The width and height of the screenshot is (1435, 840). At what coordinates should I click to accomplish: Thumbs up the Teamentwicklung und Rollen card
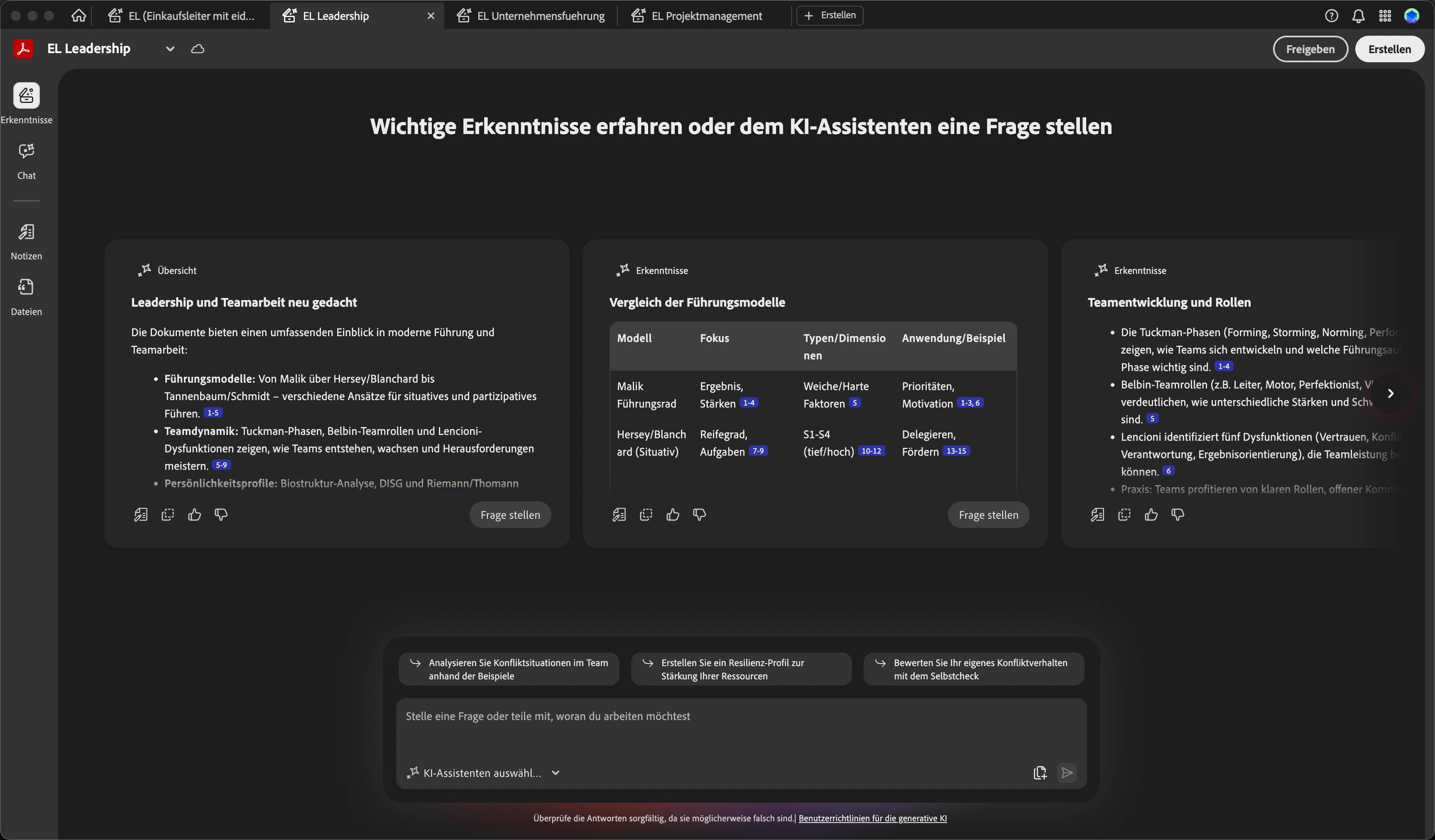[1151, 515]
